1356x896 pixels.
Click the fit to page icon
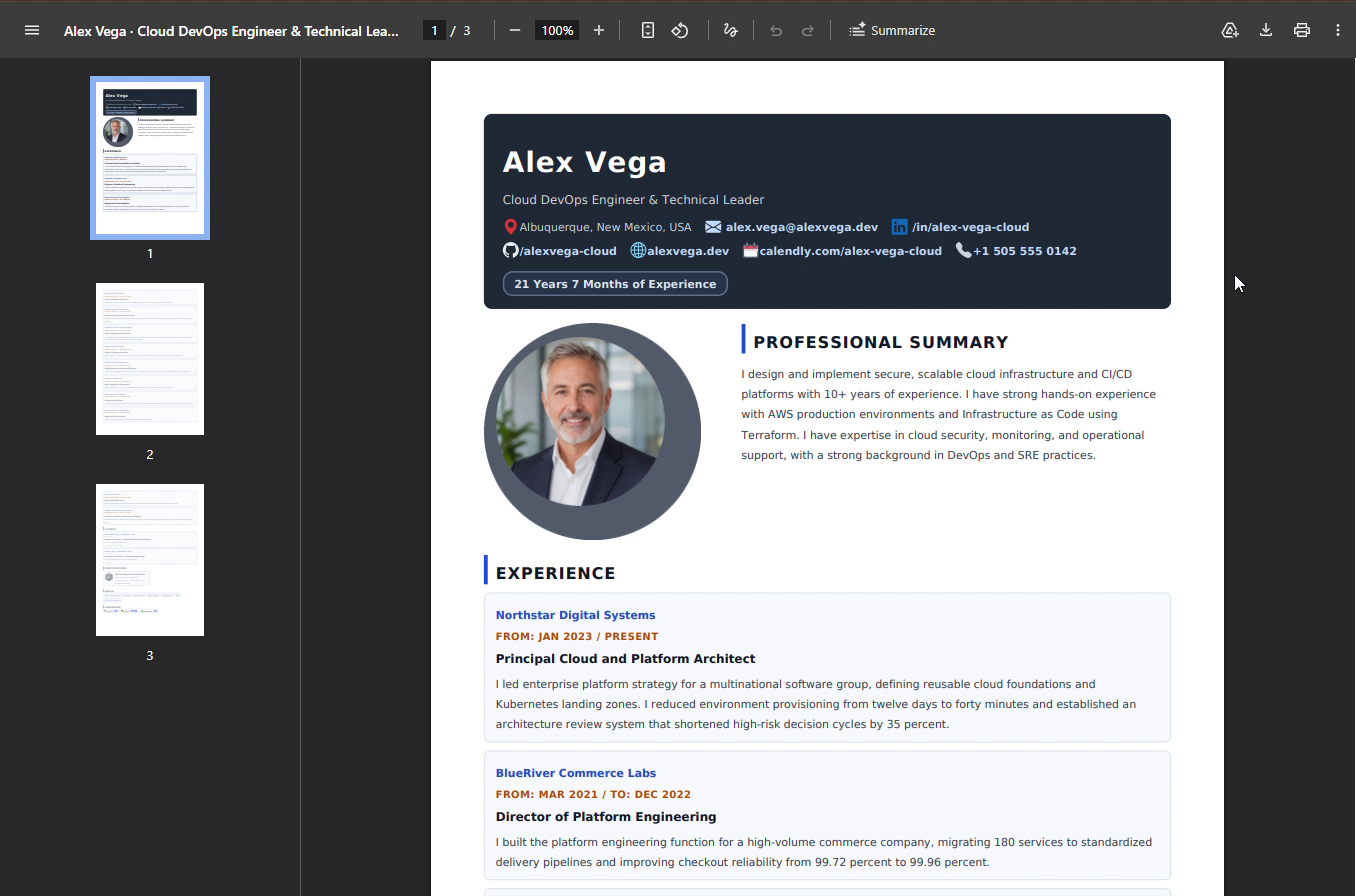pos(648,30)
